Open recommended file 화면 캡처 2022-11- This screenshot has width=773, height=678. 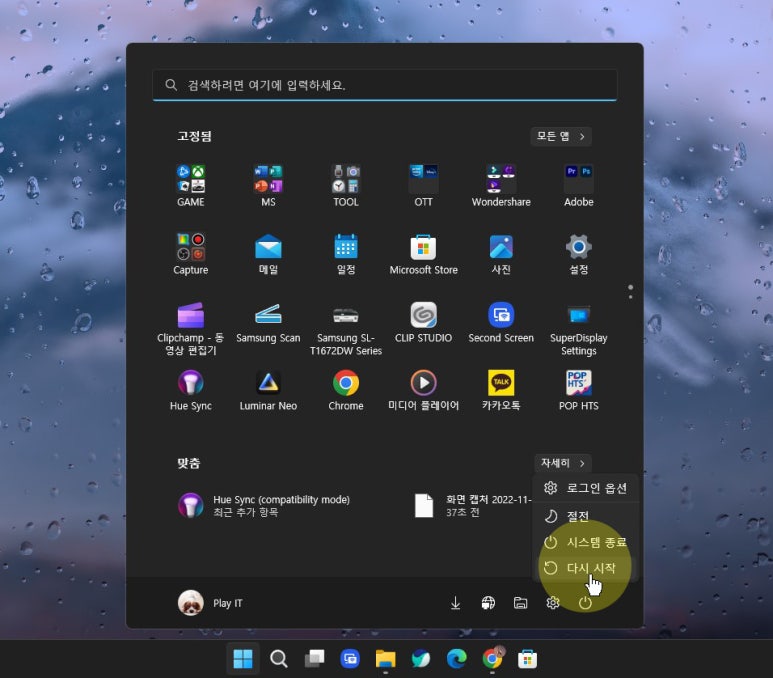tap(473, 505)
